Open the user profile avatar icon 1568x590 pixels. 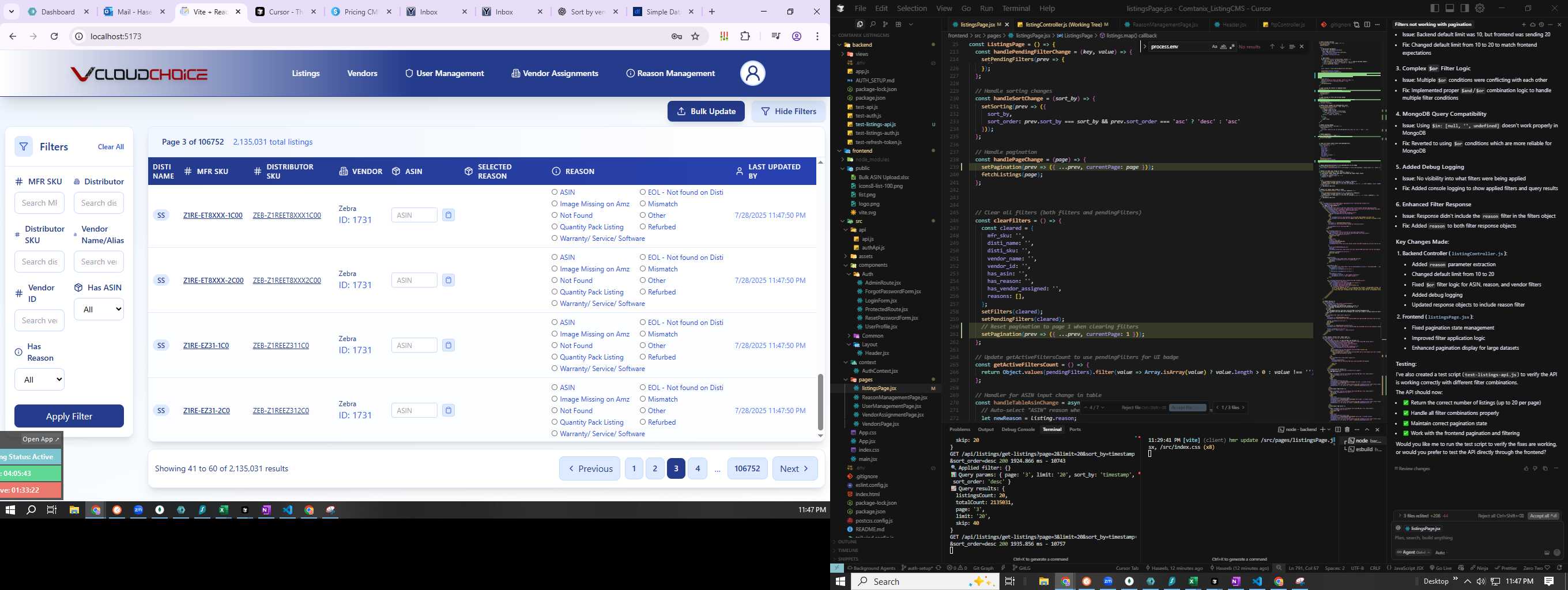coord(752,74)
